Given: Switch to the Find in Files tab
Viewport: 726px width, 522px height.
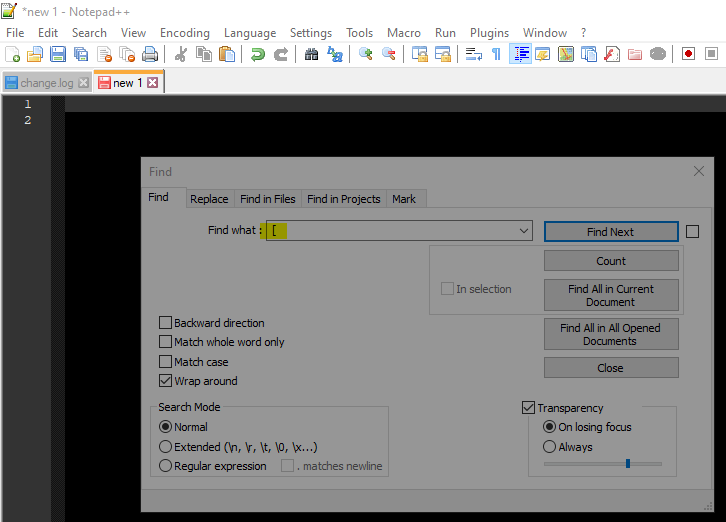Looking at the screenshot, I should tap(268, 199).
